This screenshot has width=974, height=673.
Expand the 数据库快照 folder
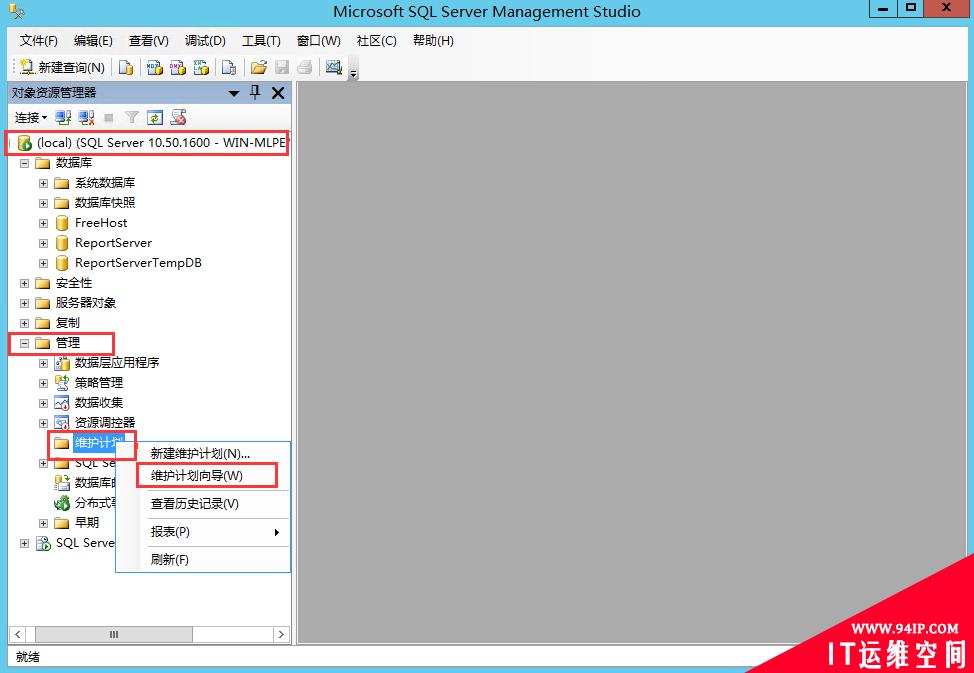(x=43, y=203)
